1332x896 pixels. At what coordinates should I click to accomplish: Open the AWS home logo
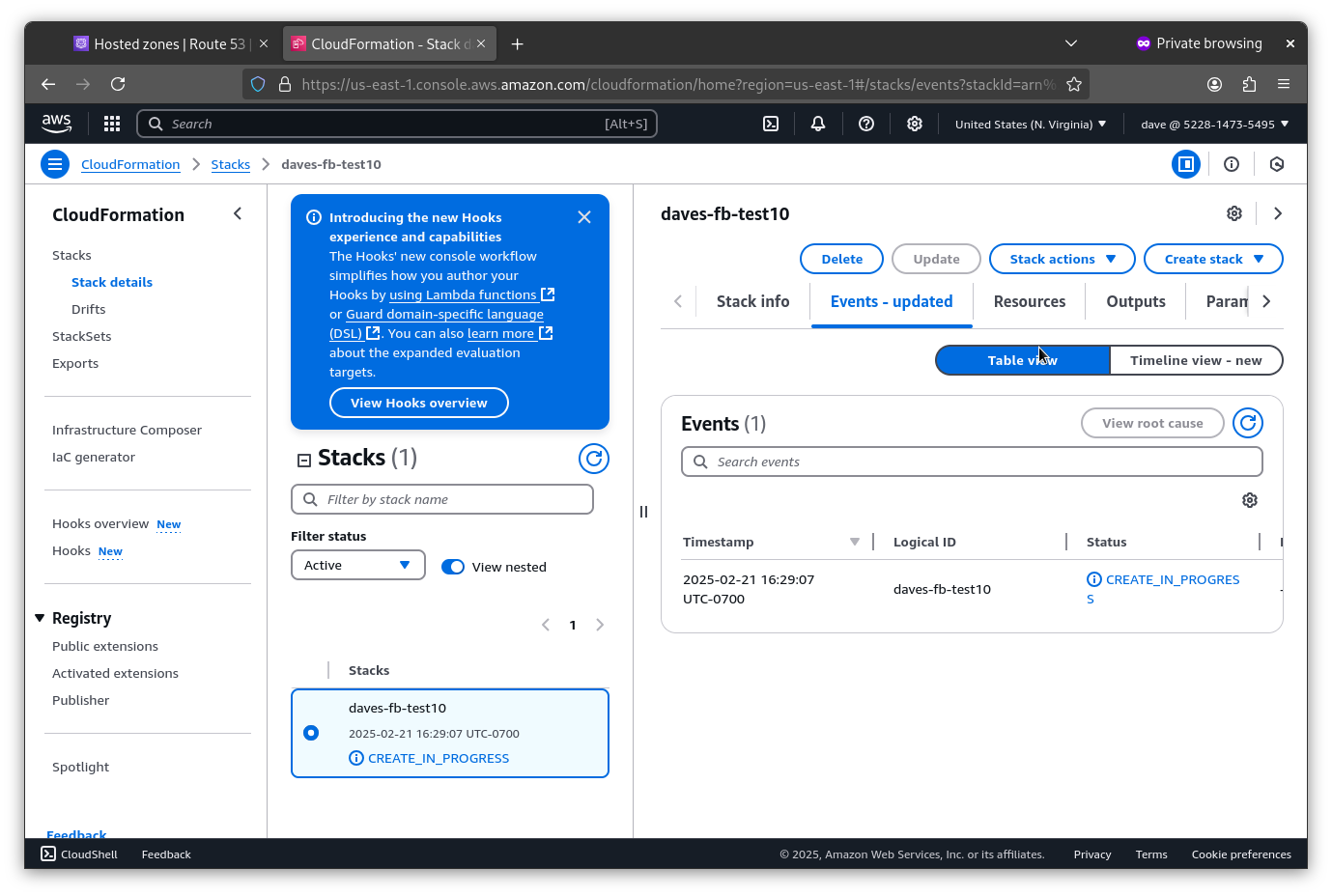pos(56,124)
